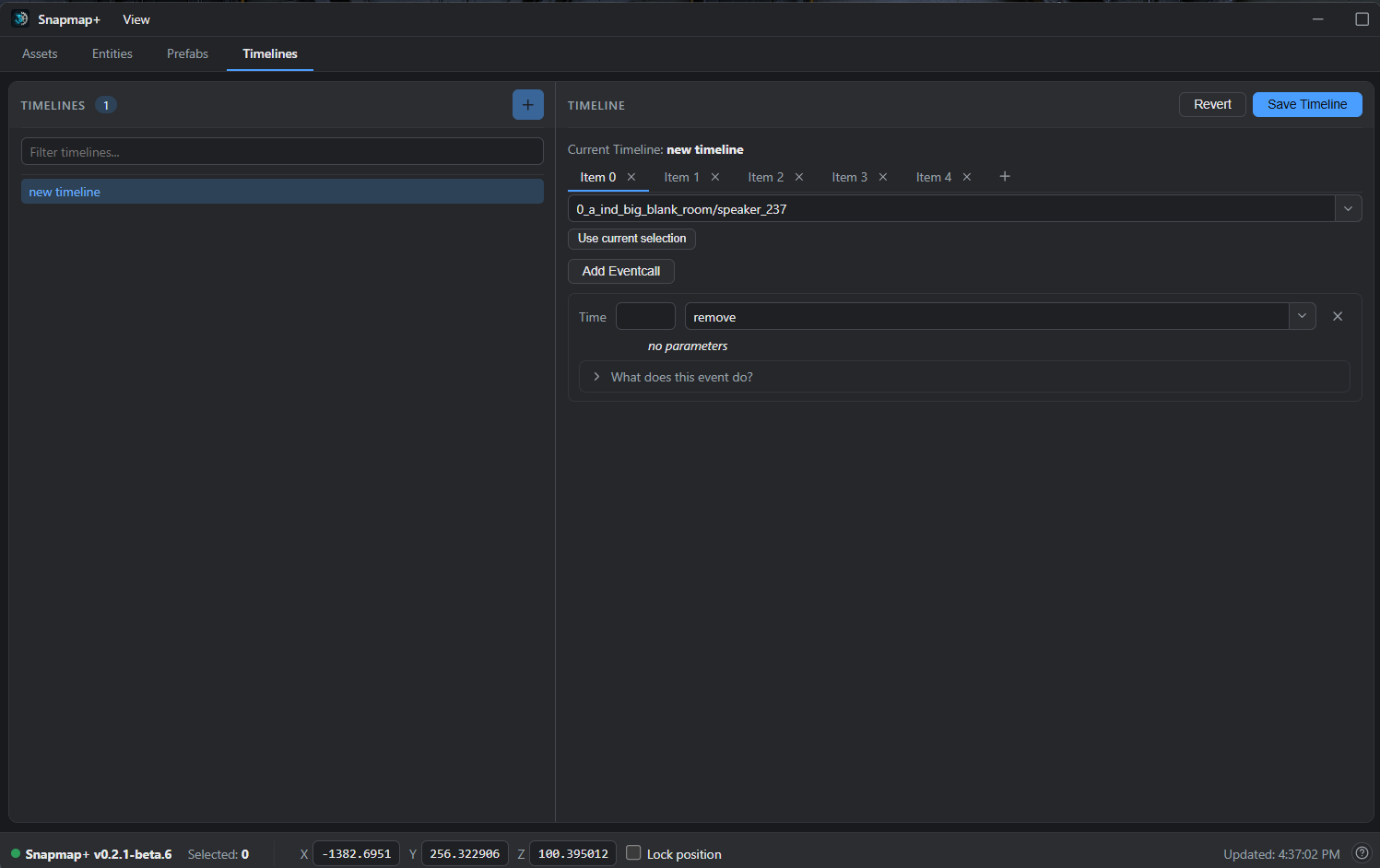1380x868 pixels.
Task: Focus the Filter timelines search field
Action: 282,152
